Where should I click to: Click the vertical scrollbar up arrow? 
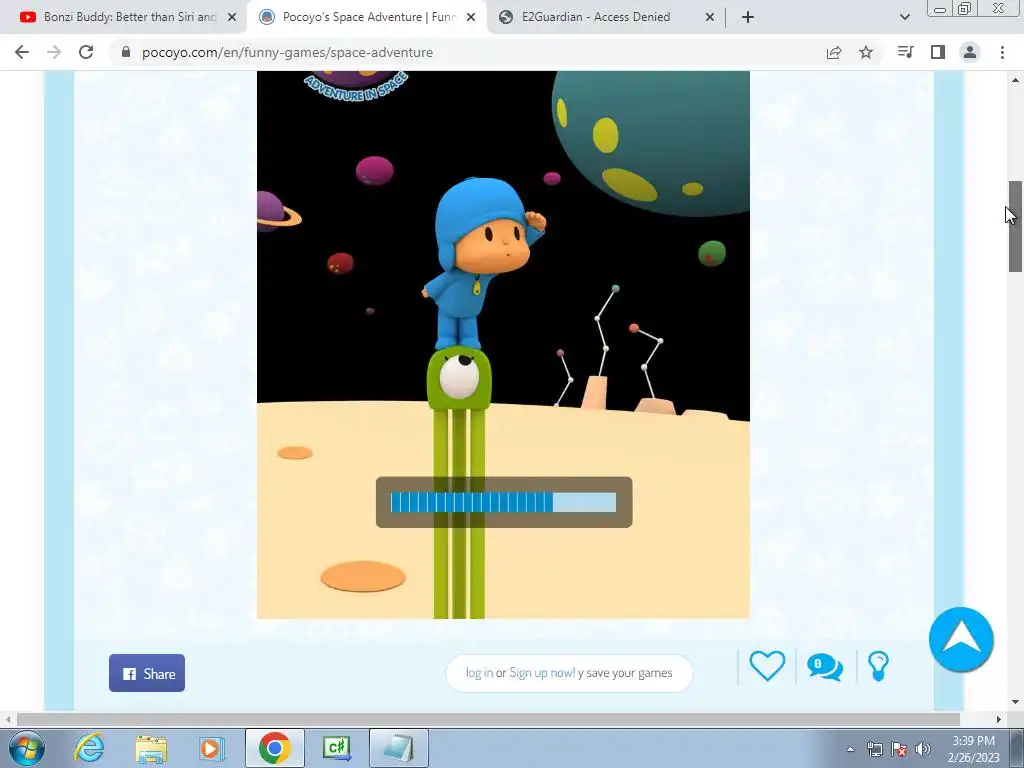coord(1015,80)
